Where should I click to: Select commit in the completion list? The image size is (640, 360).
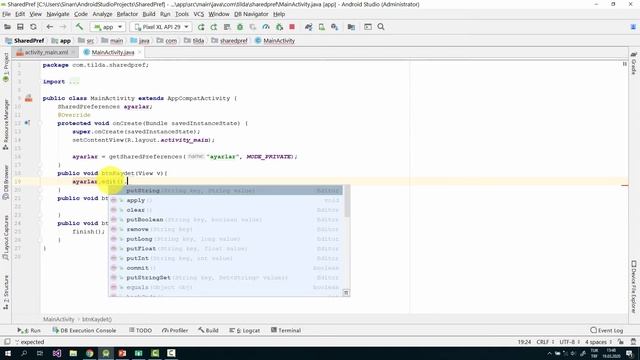point(226,268)
